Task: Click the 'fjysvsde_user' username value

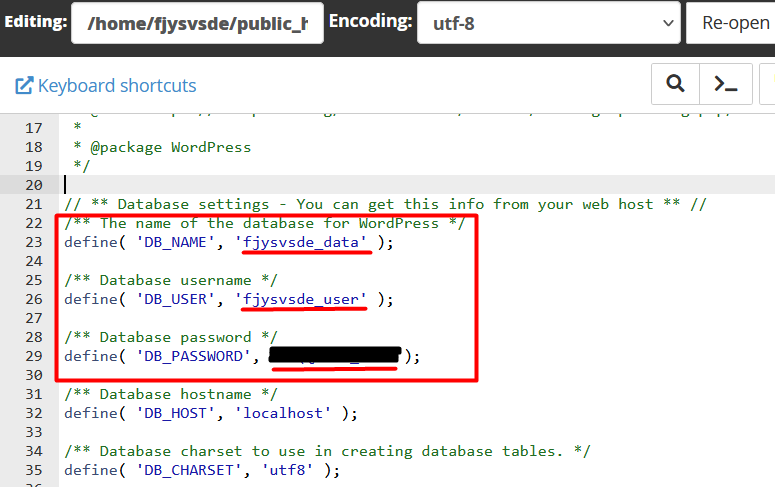Action: pyautogui.click(x=301, y=299)
